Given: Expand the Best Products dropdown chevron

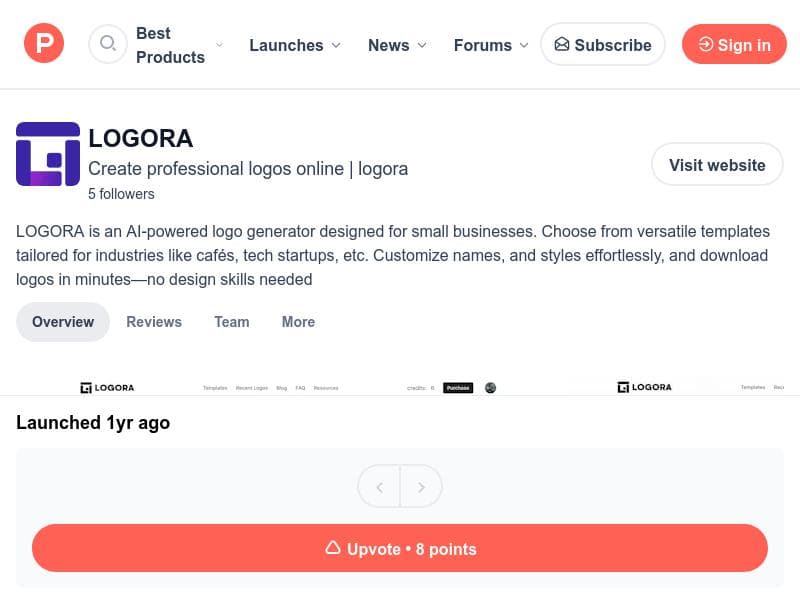Looking at the screenshot, I should point(219,45).
